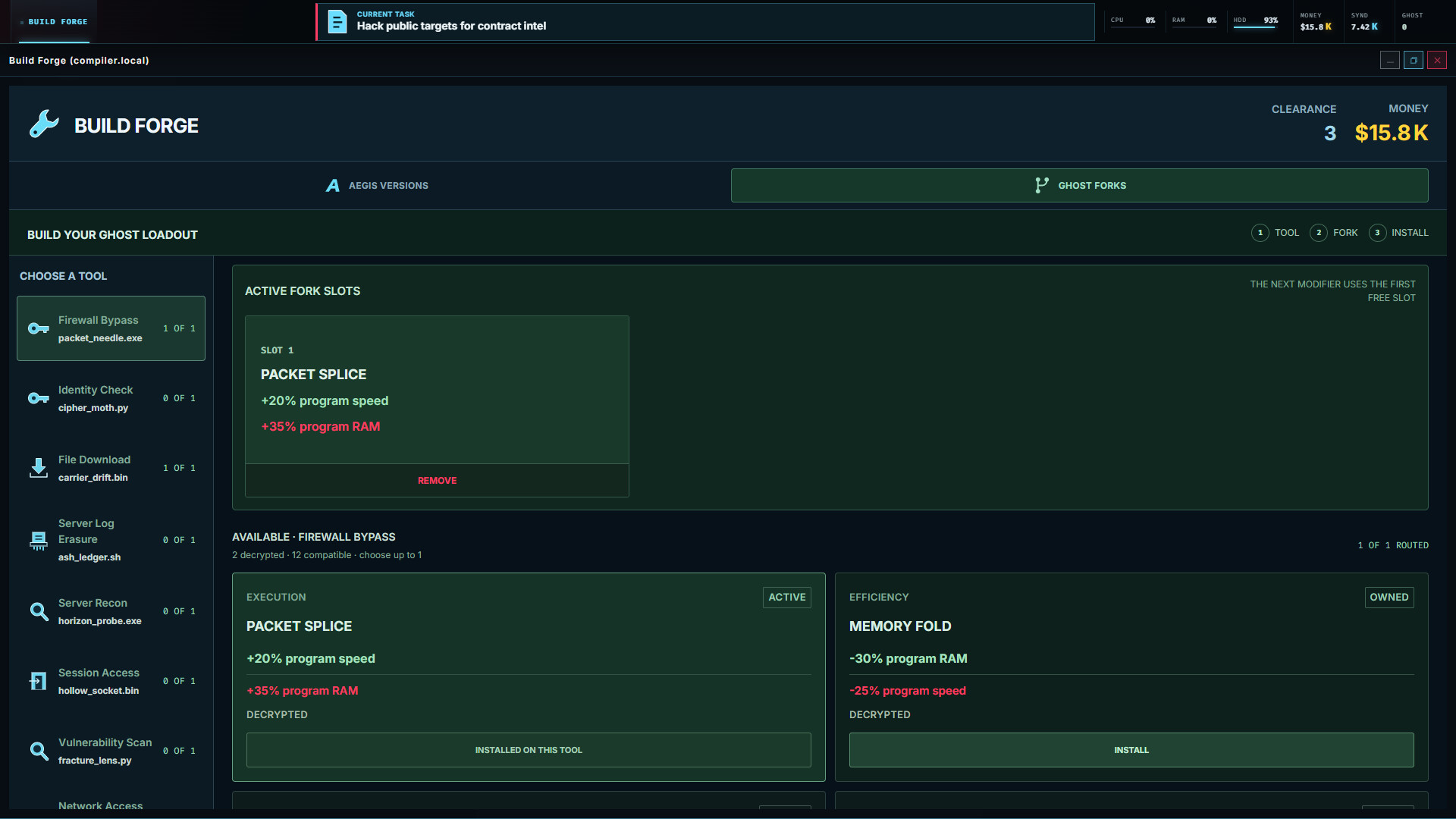Image resolution: width=1456 pixels, height=819 pixels.
Task: Click the Vulnerability Scan magnifier icon
Action: pyautogui.click(x=39, y=751)
